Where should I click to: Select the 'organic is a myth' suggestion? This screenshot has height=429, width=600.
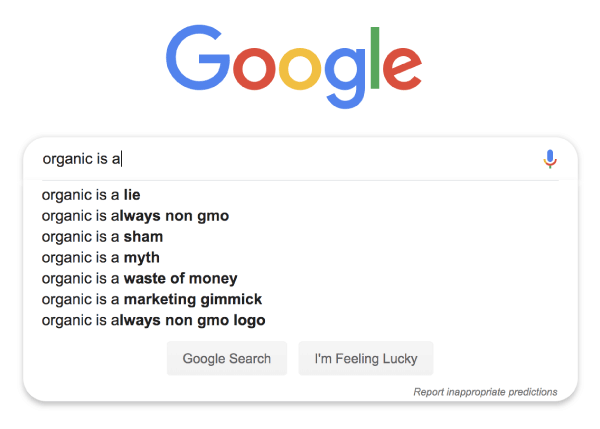(x=100, y=258)
